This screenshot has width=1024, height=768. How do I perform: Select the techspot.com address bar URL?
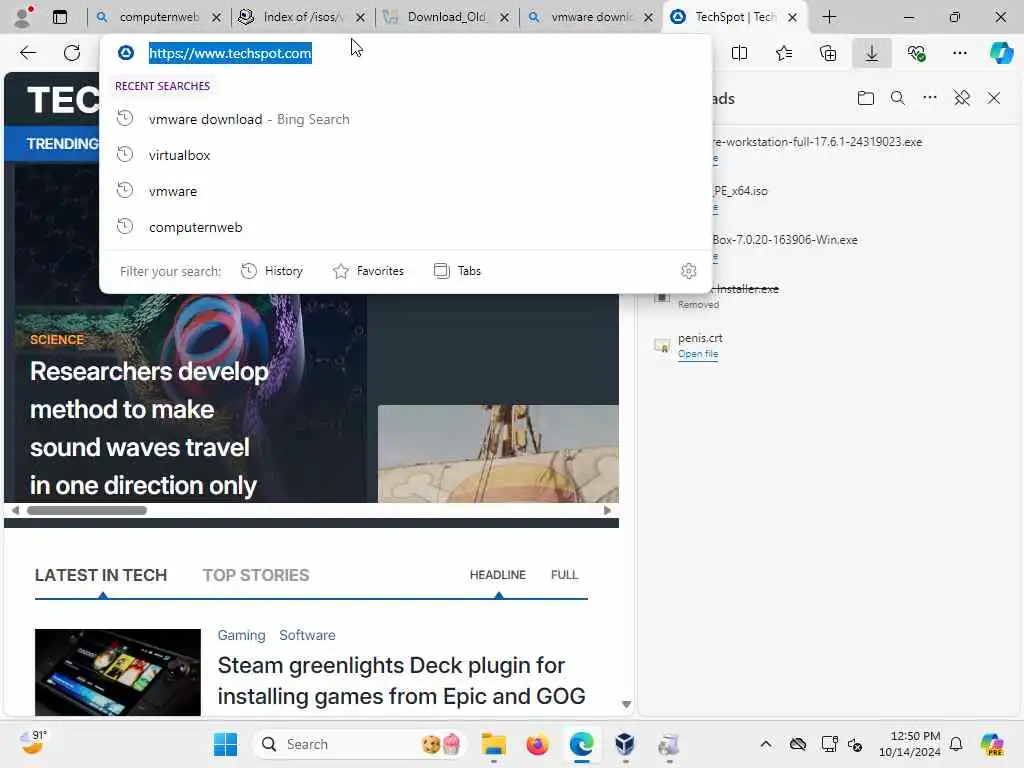click(230, 53)
